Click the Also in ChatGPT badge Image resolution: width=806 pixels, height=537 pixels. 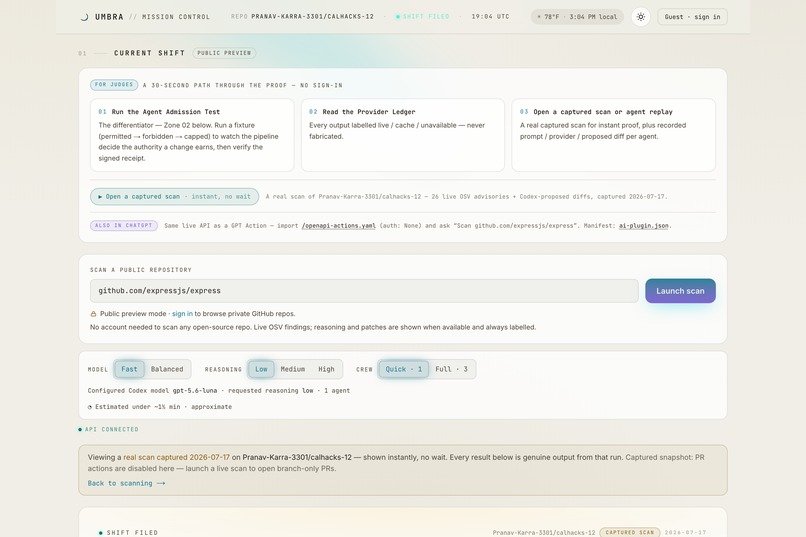point(124,226)
